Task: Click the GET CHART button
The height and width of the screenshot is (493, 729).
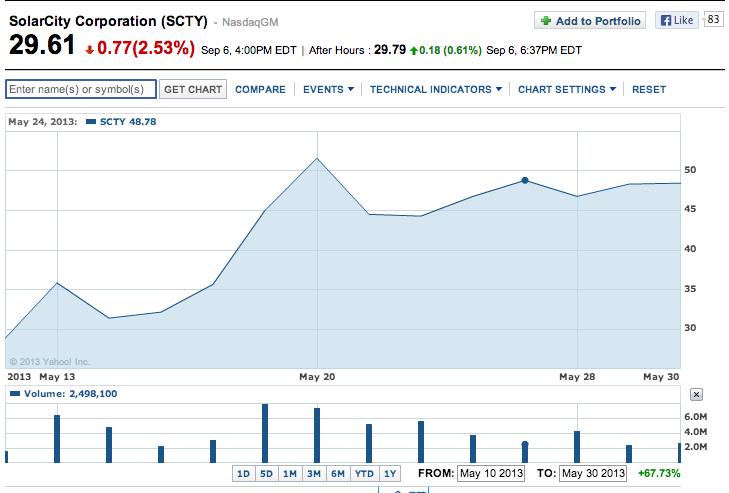Action: coord(193,89)
